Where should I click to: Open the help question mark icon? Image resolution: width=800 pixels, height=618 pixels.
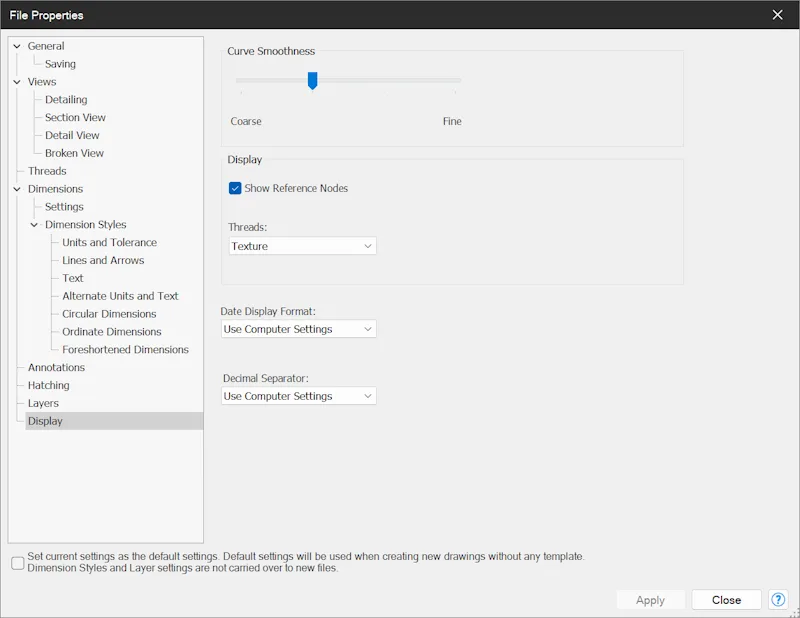pos(778,600)
